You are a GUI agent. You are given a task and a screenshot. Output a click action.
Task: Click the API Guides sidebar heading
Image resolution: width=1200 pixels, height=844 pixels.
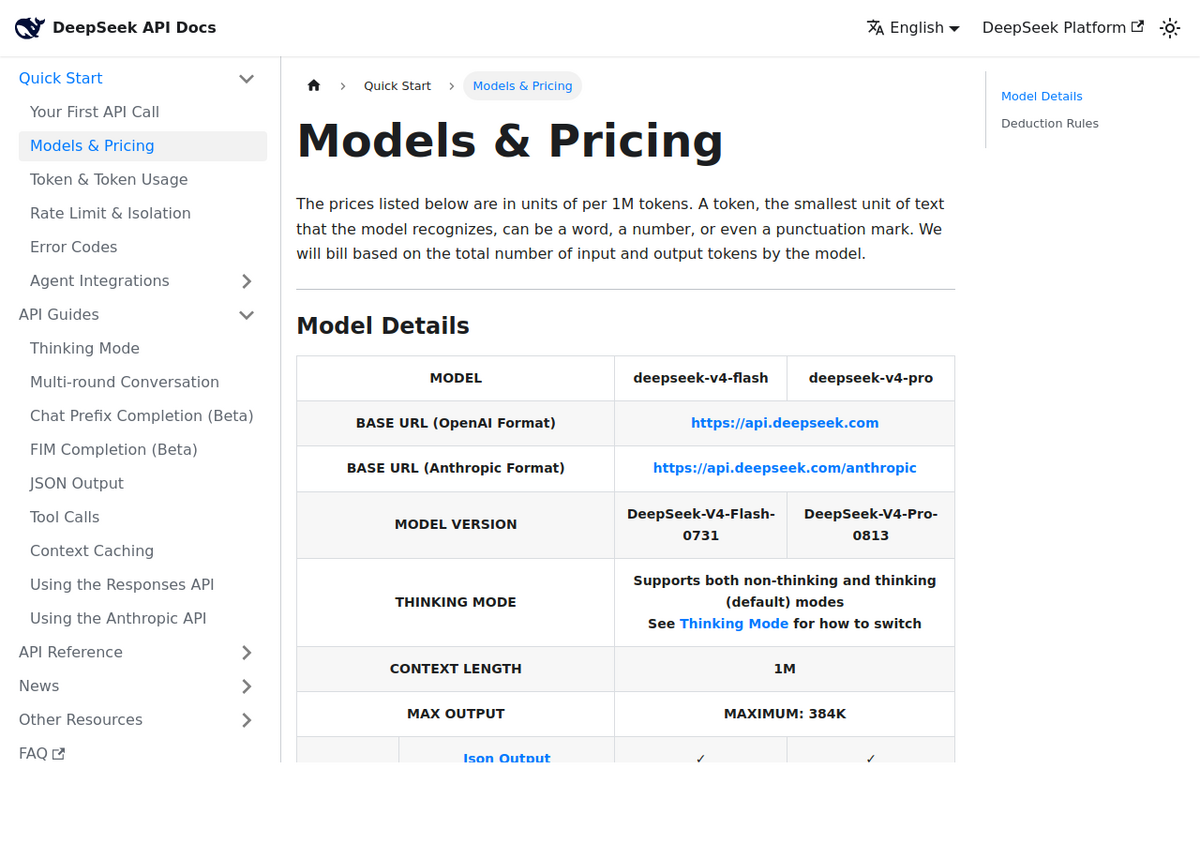click(x=59, y=315)
